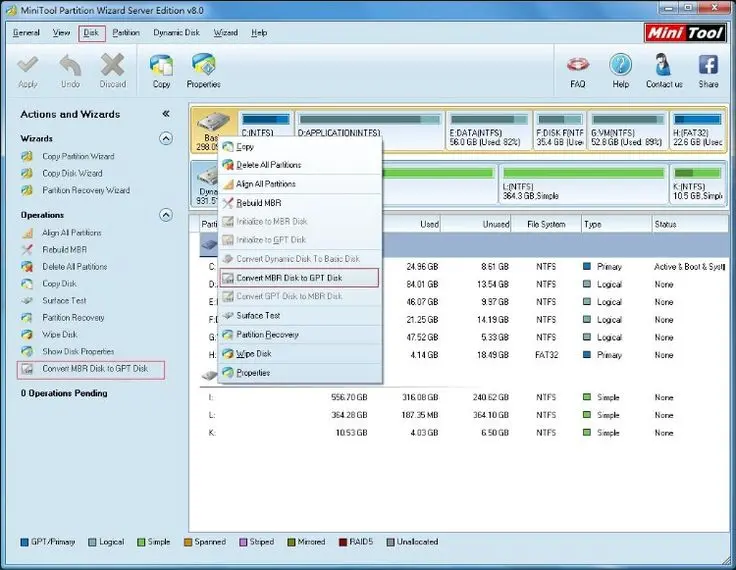Choose Rebuild MBR in context menu

pos(300,203)
